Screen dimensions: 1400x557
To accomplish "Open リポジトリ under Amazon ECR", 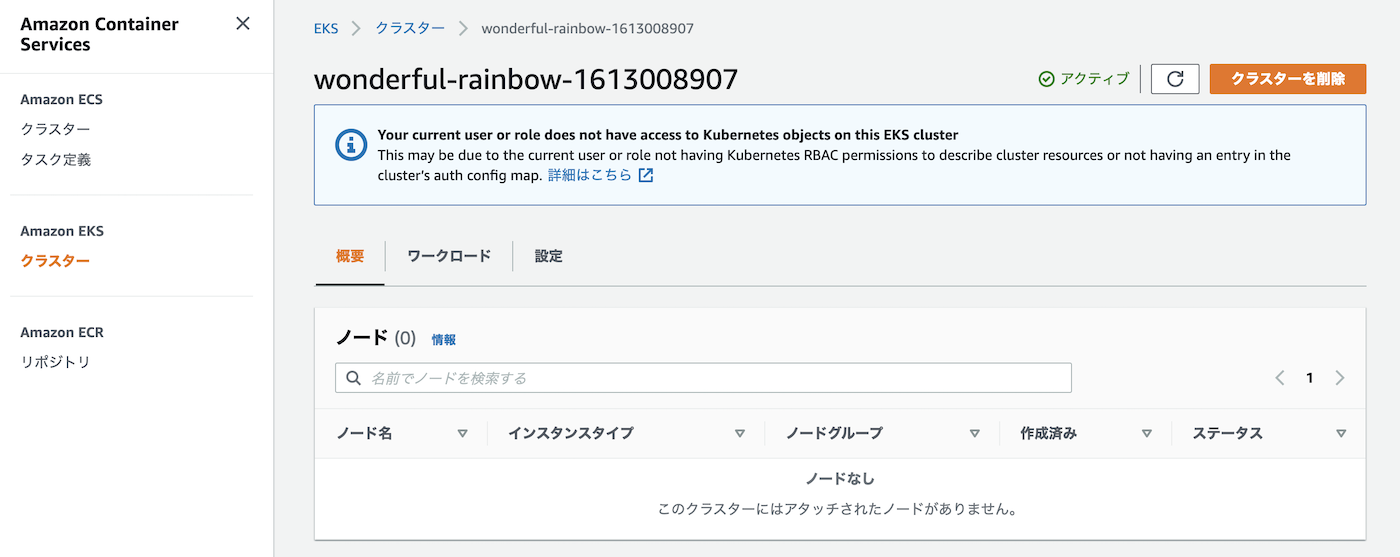I will tap(56, 362).
